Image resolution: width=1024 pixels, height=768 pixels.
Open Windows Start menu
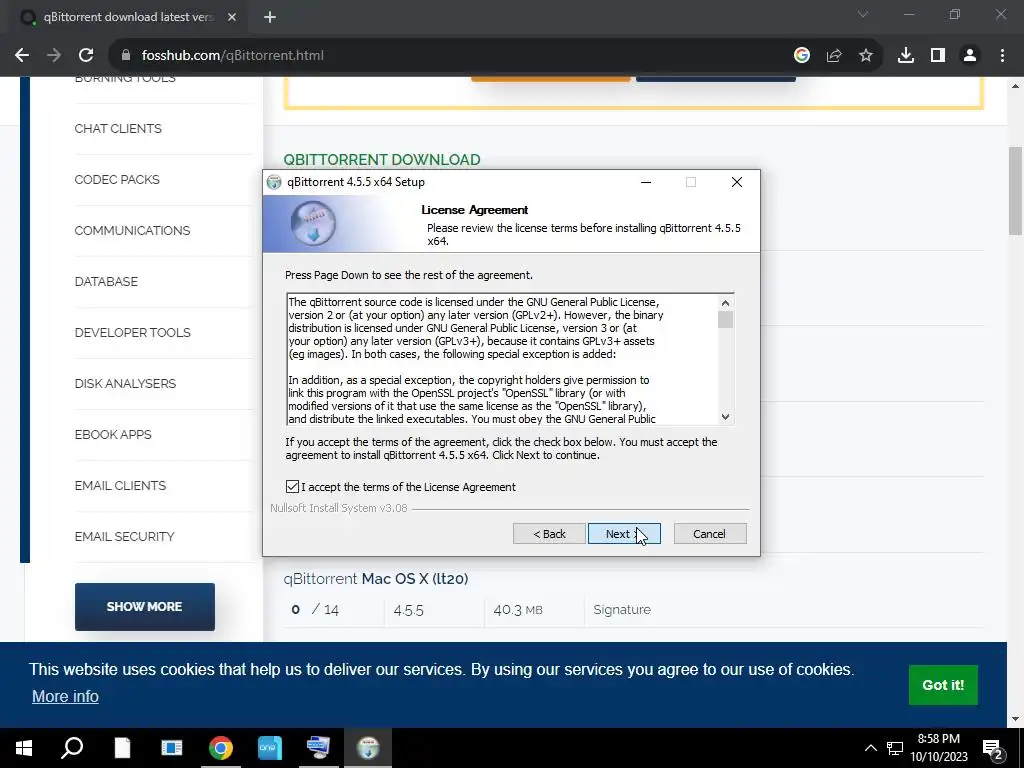[24, 748]
